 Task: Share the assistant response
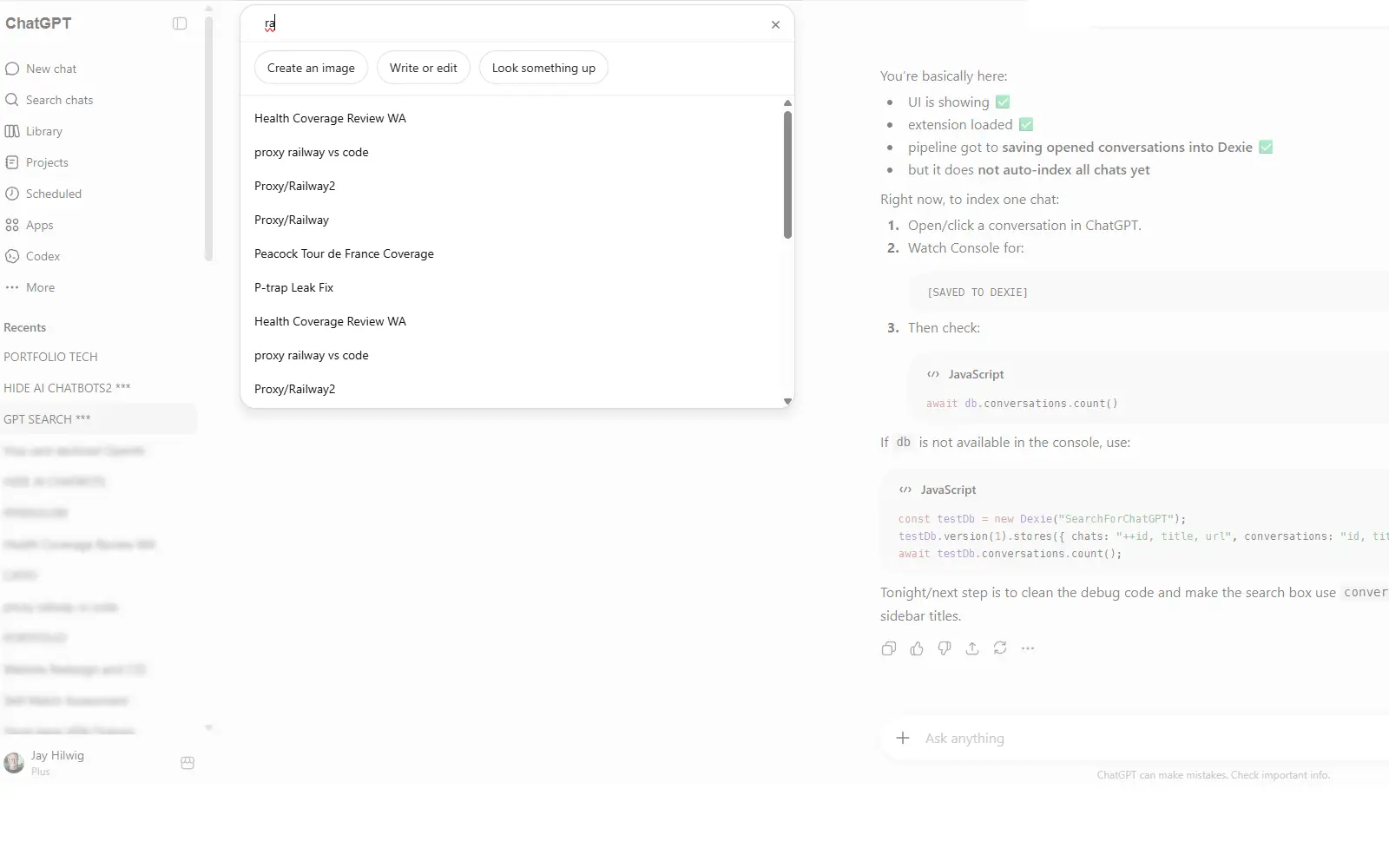[x=972, y=648]
